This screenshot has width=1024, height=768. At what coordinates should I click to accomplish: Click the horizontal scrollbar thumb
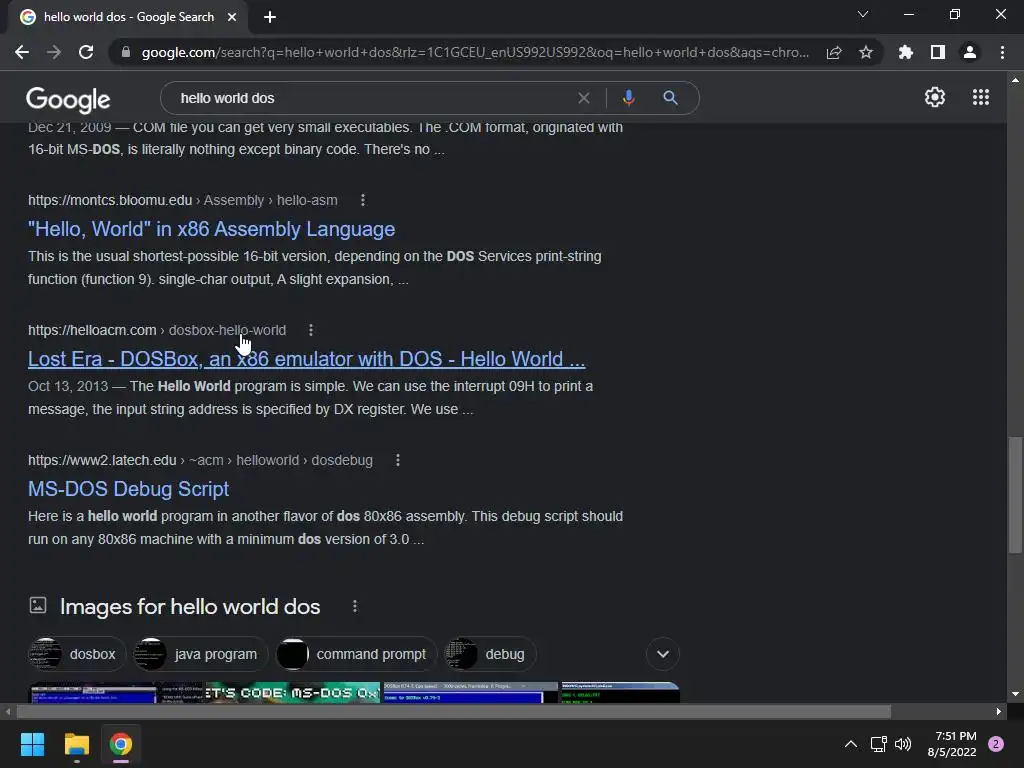pyautogui.click(x=454, y=711)
